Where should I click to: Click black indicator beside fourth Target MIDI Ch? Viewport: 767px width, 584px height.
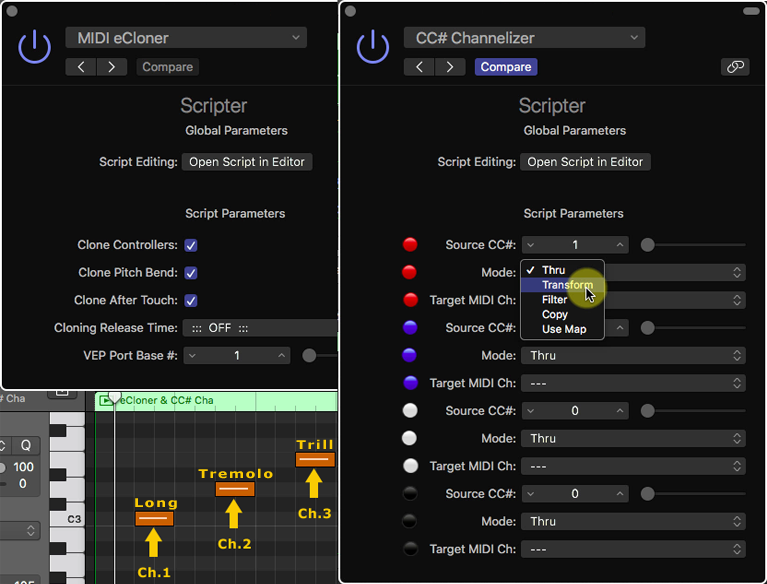(x=410, y=549)
